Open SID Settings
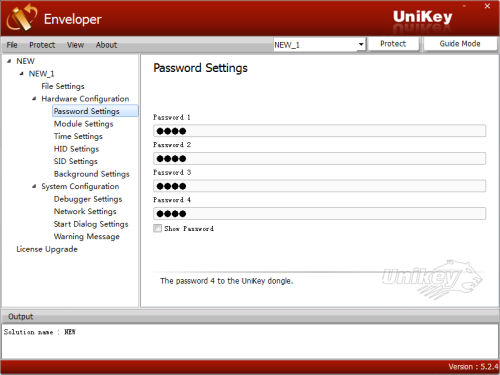 point(76,161)
